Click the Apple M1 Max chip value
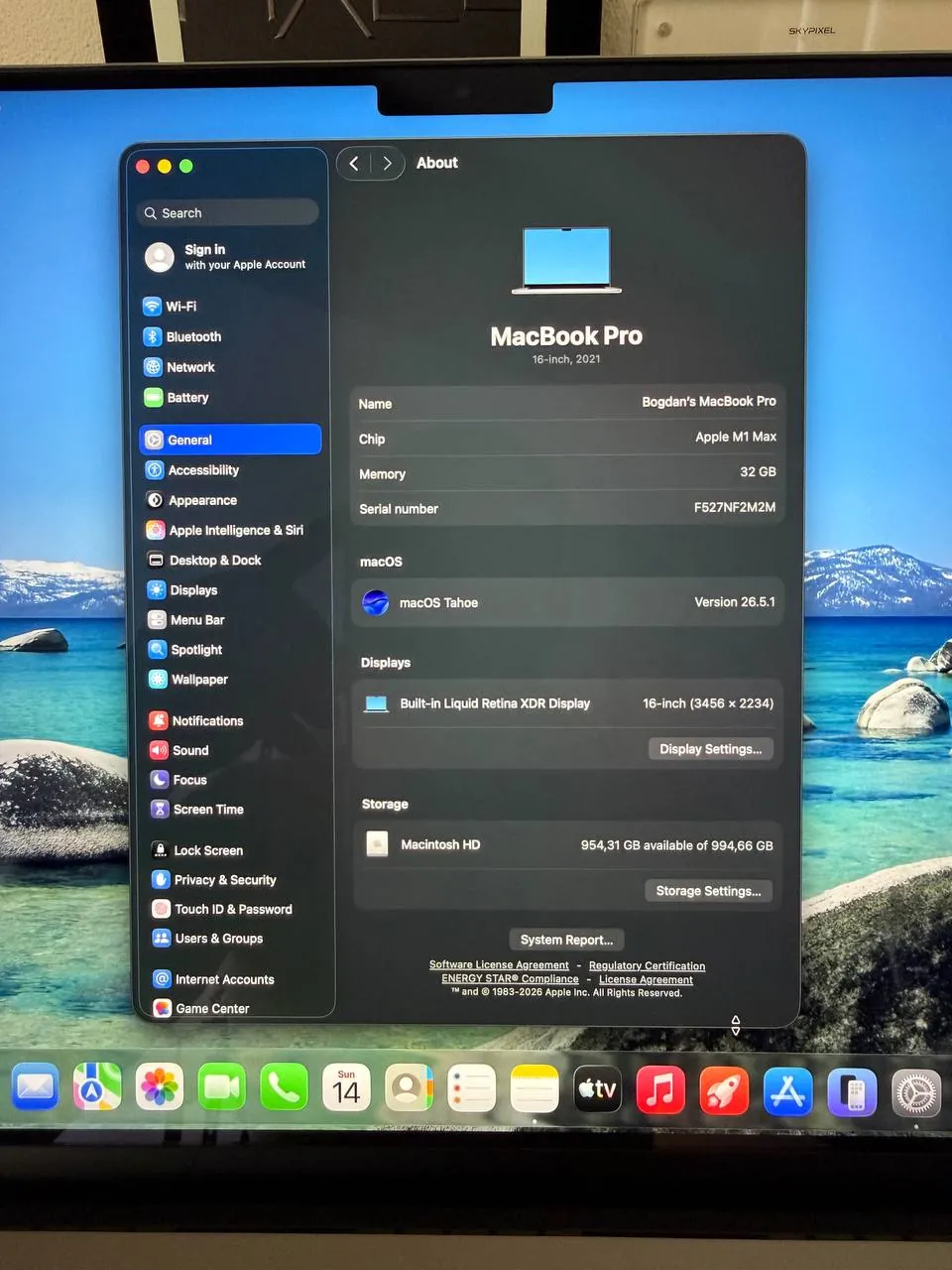Screen dimensions: 952x1270 [736, 437]
